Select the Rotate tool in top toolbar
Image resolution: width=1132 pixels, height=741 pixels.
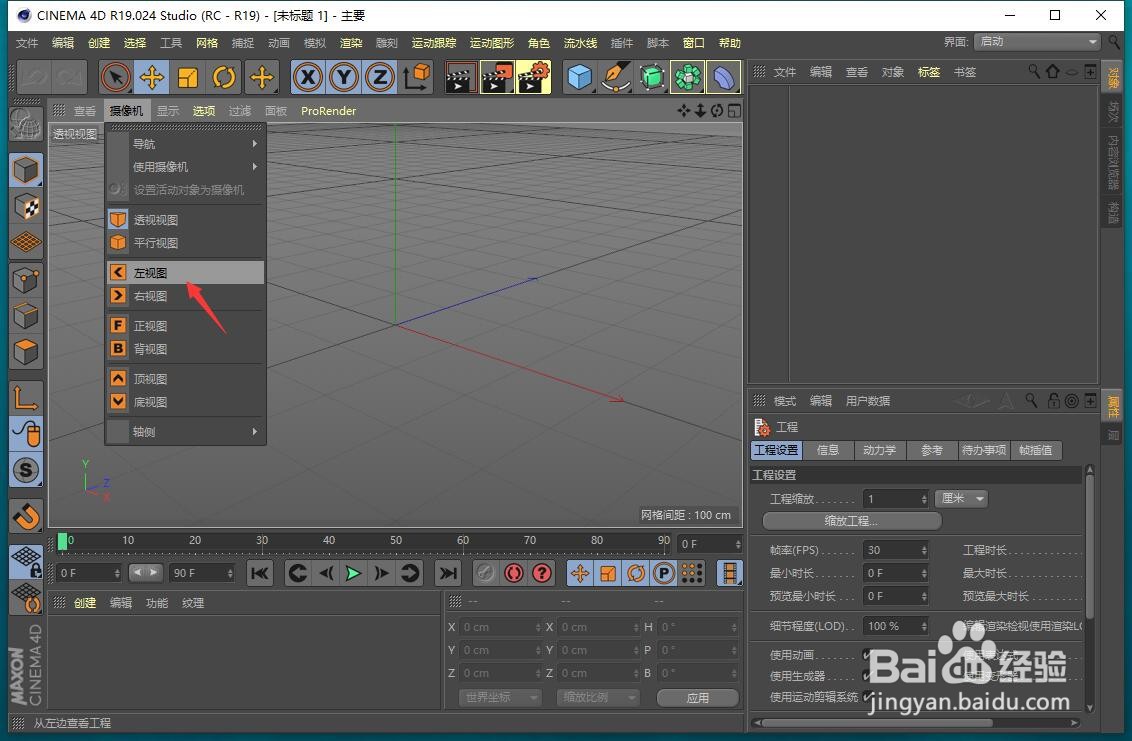pyautogui.click(x=224, y=77)
